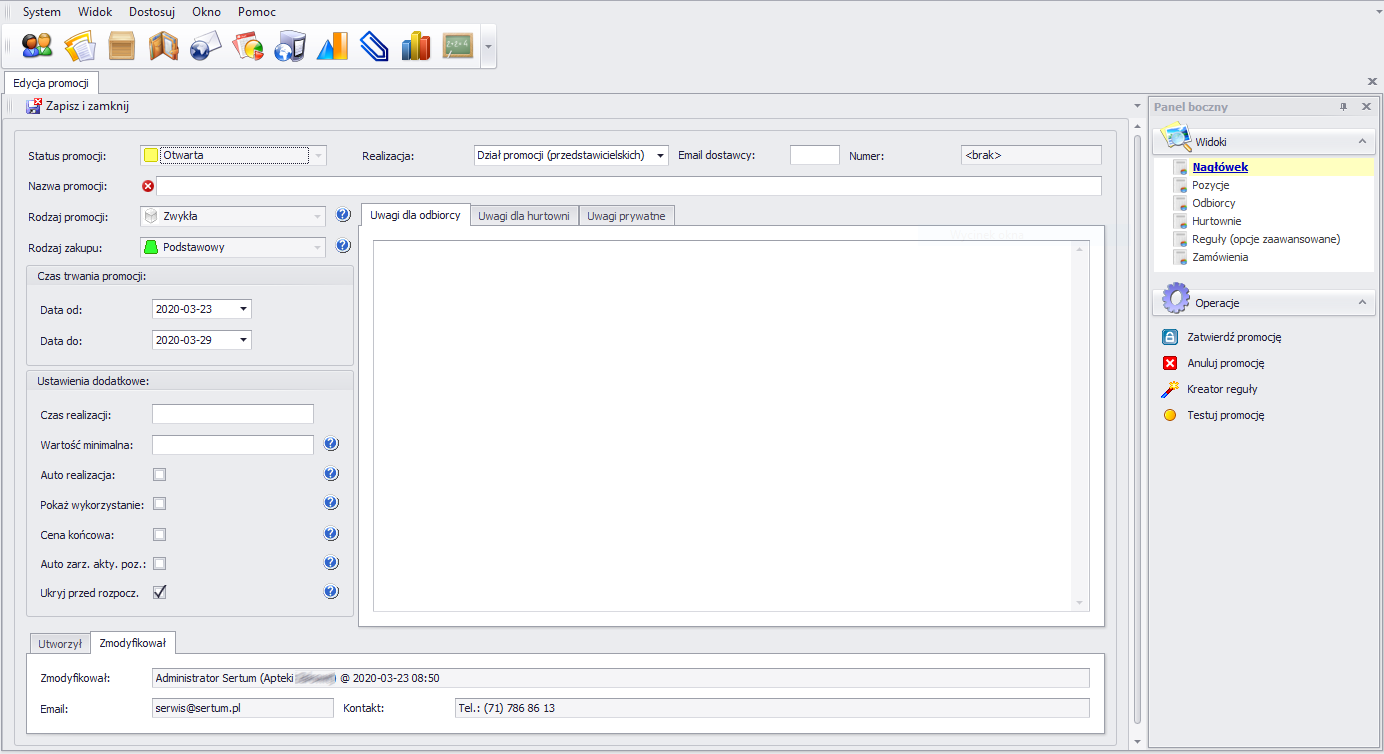Collapse the Operacje section in side panel
Screen dimensions: 1384x754
point(1361,302)
